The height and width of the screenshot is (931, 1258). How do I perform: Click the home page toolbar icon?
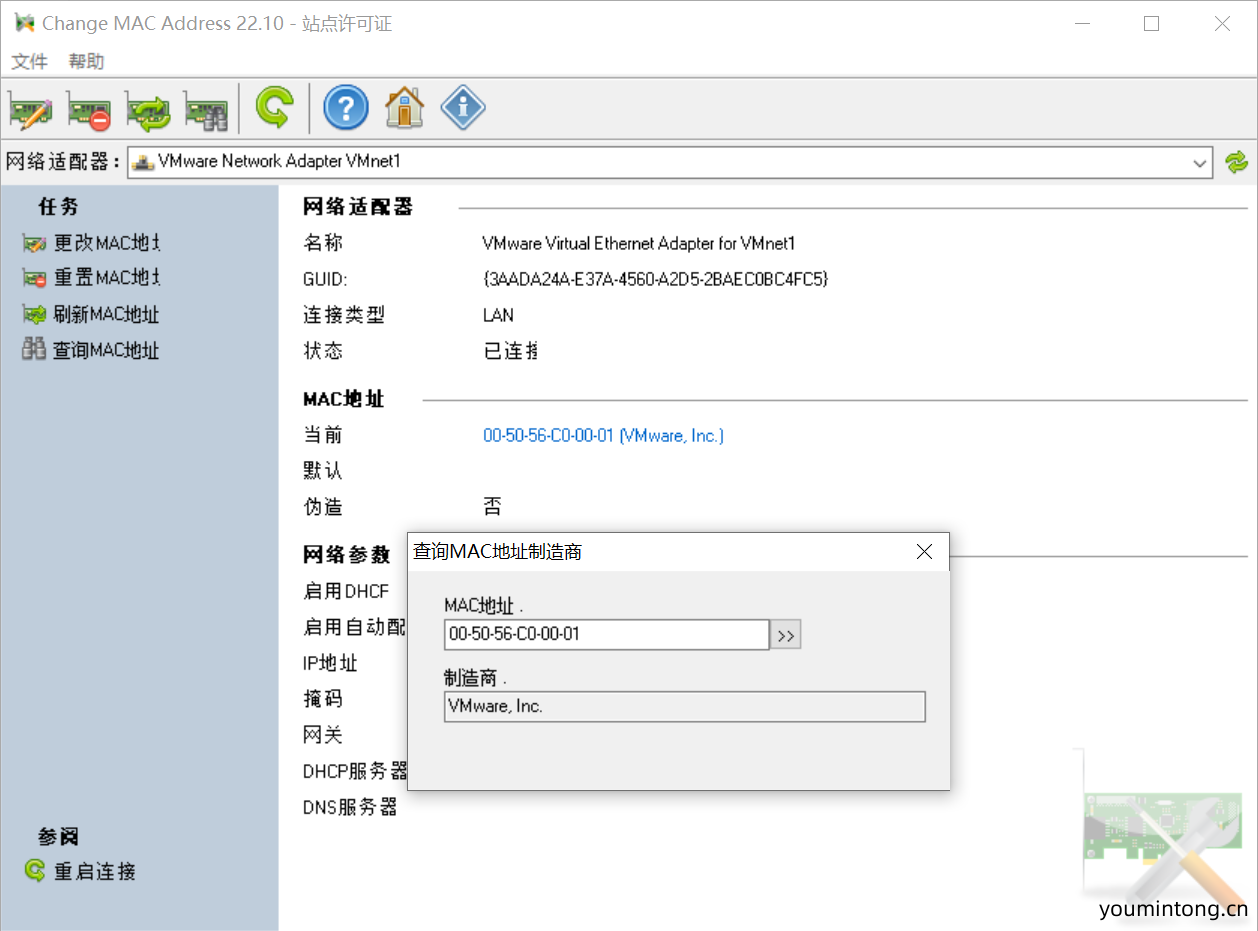pos(404,107)
